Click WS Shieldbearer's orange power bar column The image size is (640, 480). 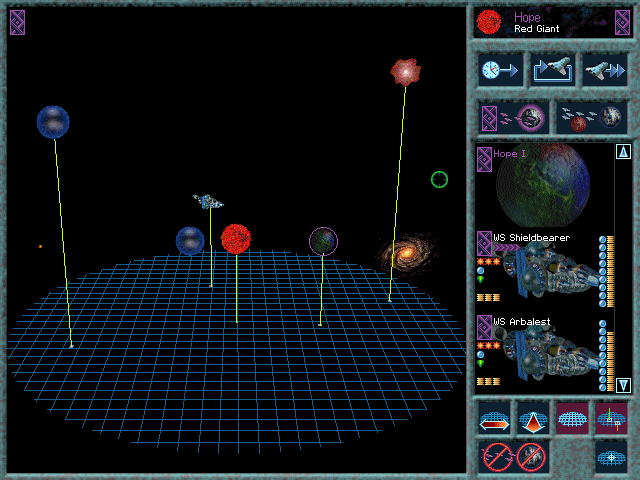611,271
